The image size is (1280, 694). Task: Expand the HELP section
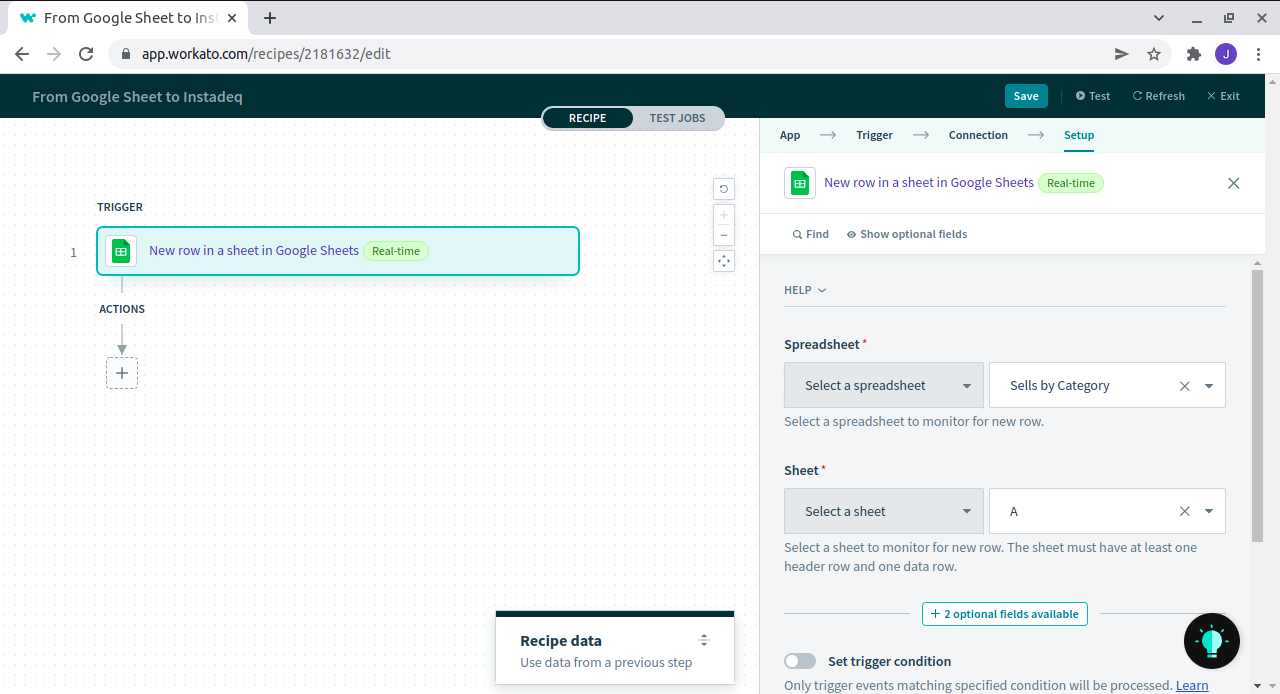point(806,290)
